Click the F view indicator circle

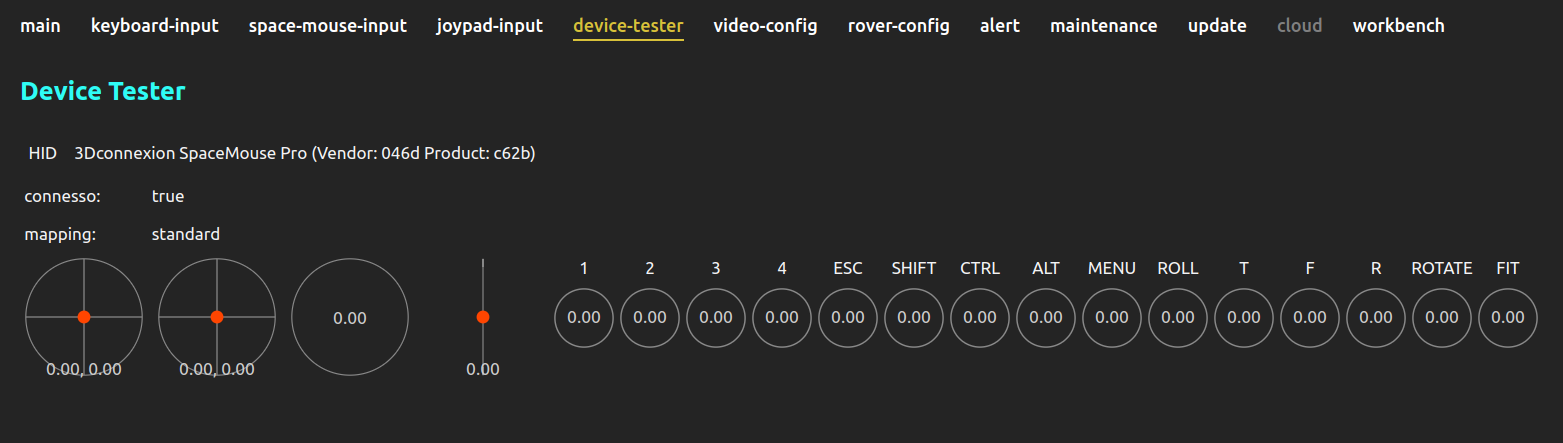pyautogui.click(x=1310, y=317)
